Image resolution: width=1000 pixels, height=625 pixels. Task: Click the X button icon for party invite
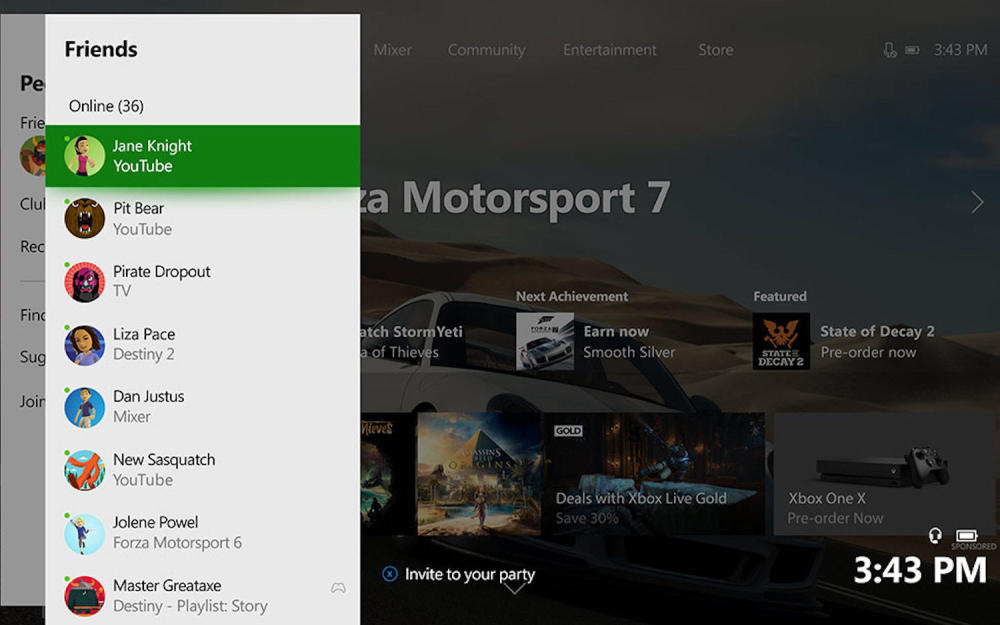390,574
